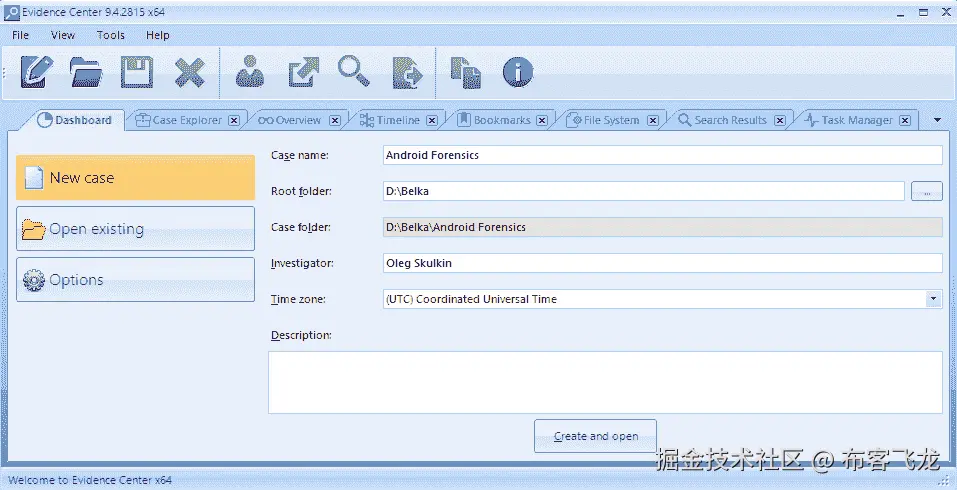Click the magnifying glass search toolbar icon
This screenshot has height=490, width=957.
click(x=354, y=71)
